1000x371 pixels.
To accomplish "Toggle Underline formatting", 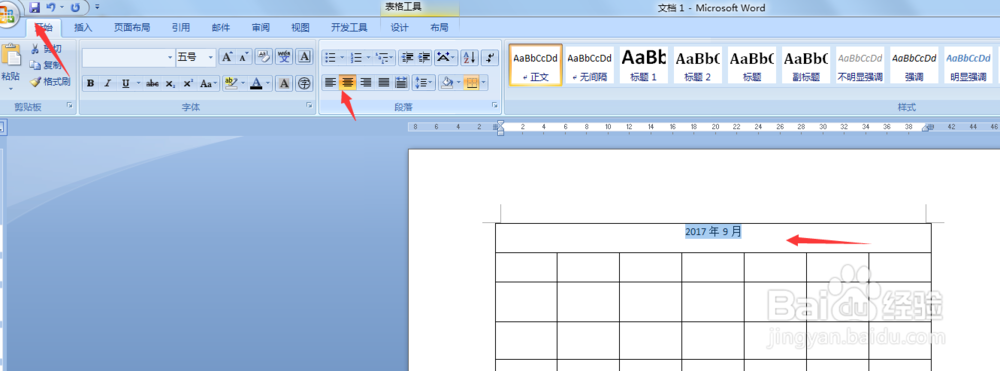I will click(125, 84).
